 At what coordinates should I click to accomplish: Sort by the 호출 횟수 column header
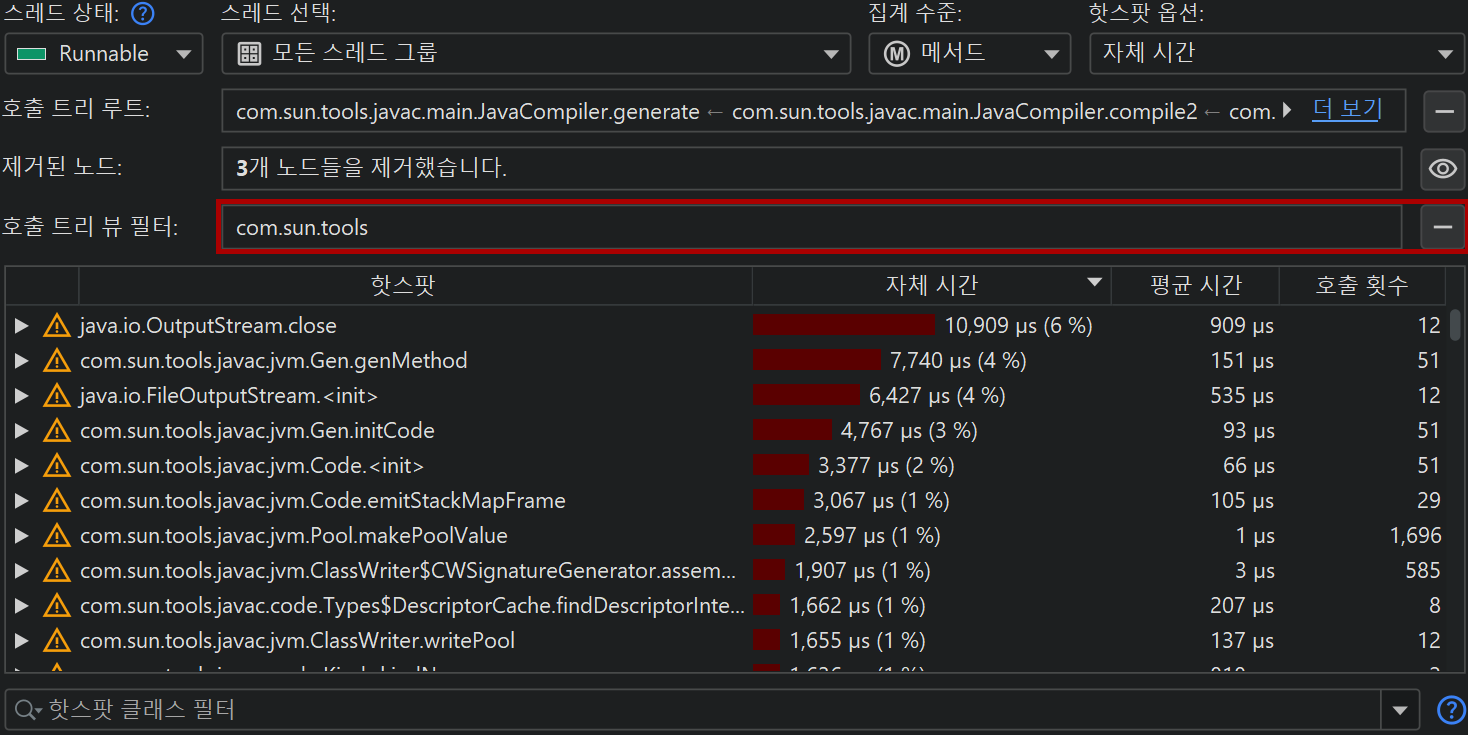(x=1362, y=285)
